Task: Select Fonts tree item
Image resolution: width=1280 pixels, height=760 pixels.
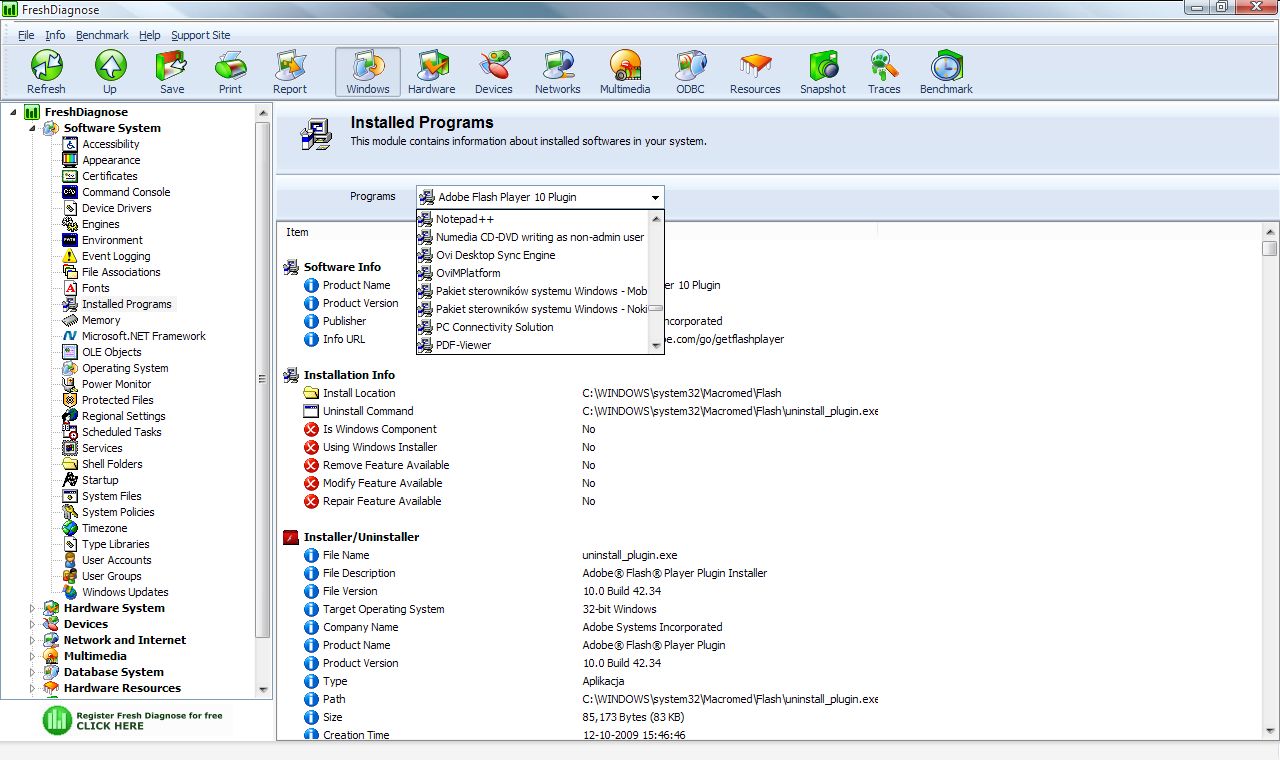Action: click(96, 288)
